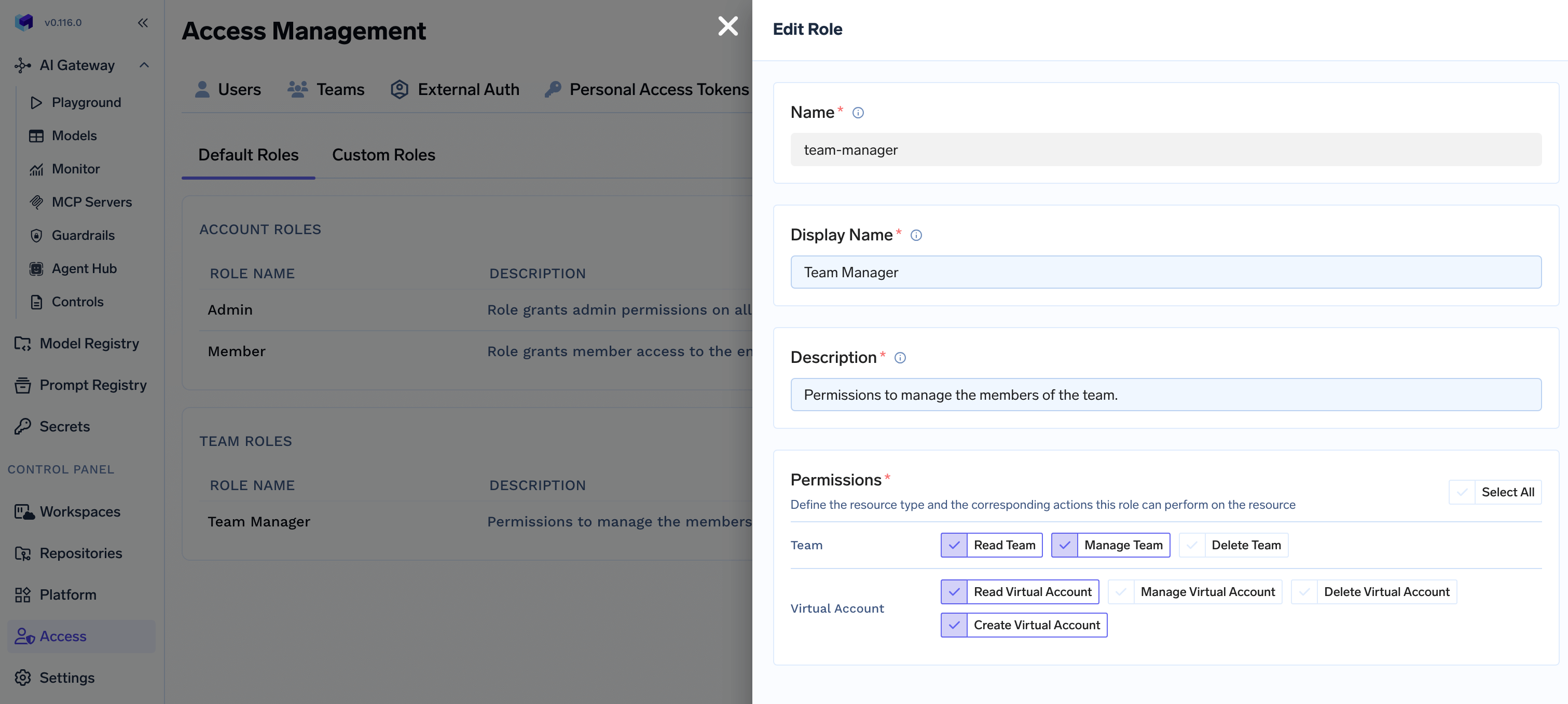Open MCP Servers from the sidebar
The width and height of the screenshot is (1568, 704).
[x=91, y=202]
